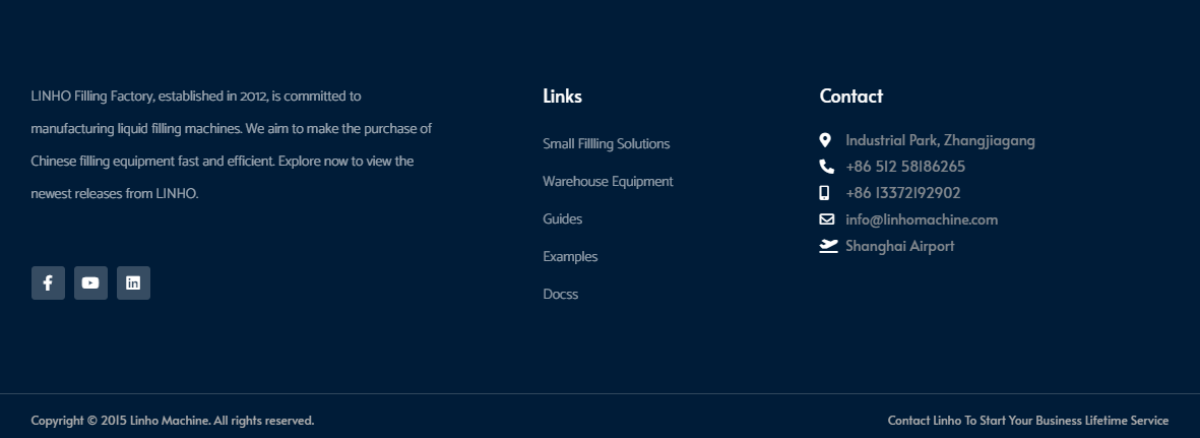The image size is (1200, 438).
Task: Open the Guides footer link
Action: click(562, 219)
